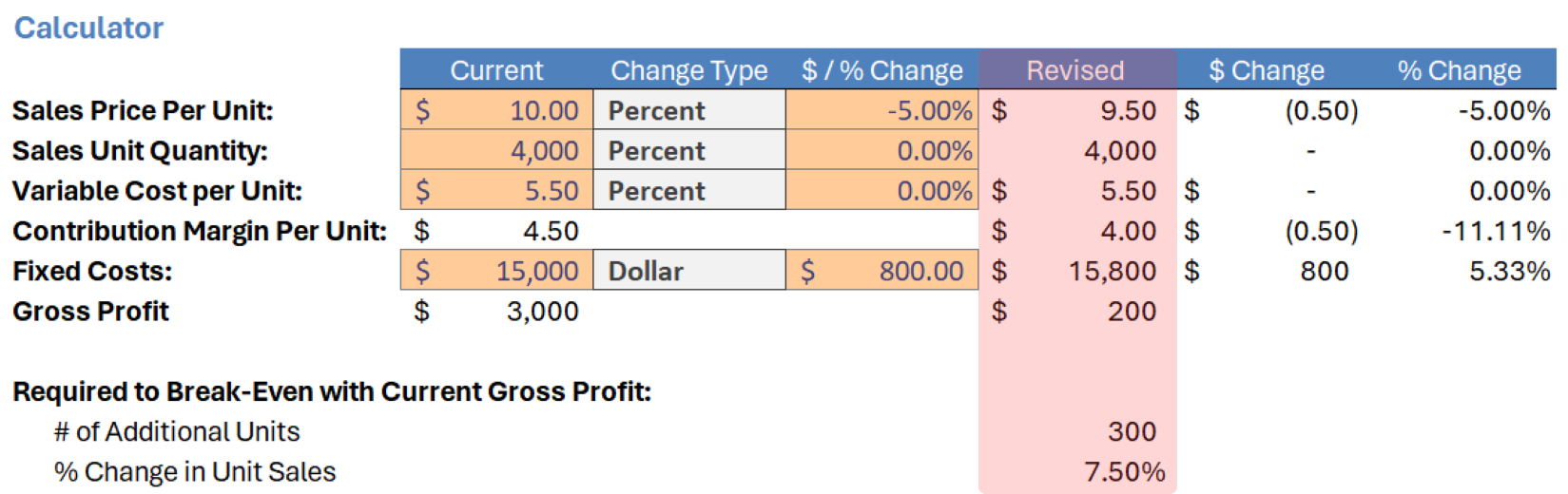Image resolution: width=1568 pixels, height=494 pixels.
Task: Click the Sales Price -5.00% change cell
Action: point(881,110)
